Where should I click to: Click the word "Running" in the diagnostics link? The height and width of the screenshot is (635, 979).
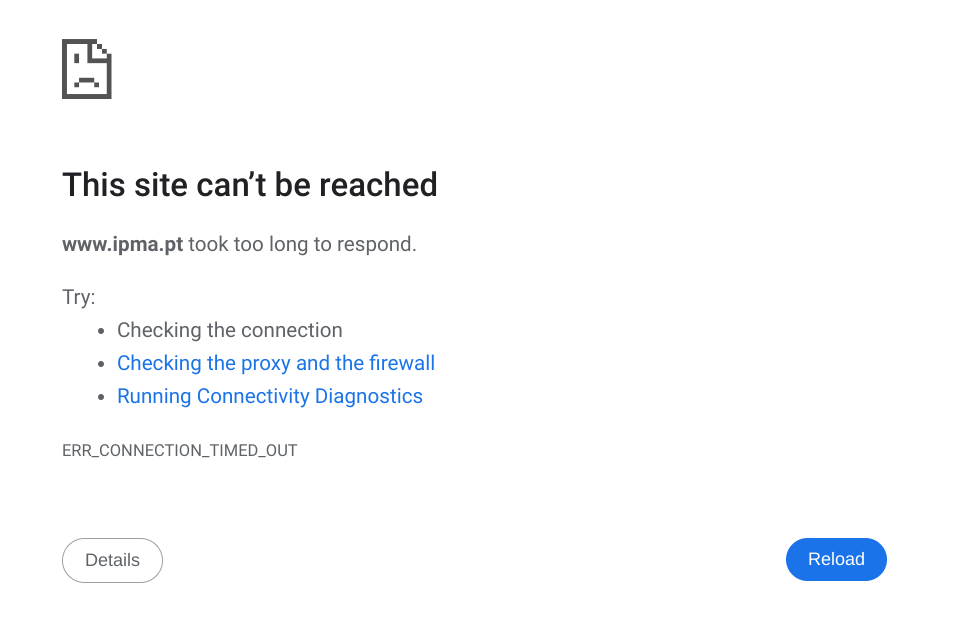(154, 396)
